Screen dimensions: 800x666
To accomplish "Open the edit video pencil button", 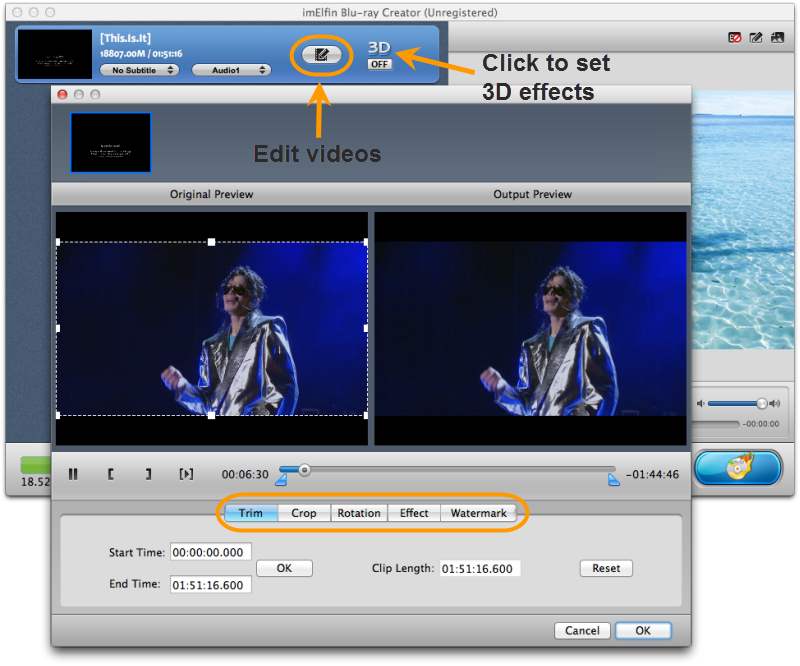I will 321,55.
